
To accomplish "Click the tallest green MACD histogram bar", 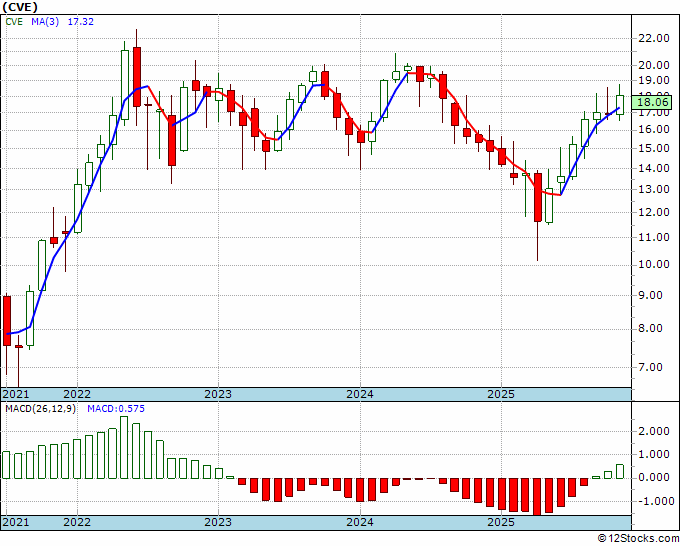I will [124, 448].
